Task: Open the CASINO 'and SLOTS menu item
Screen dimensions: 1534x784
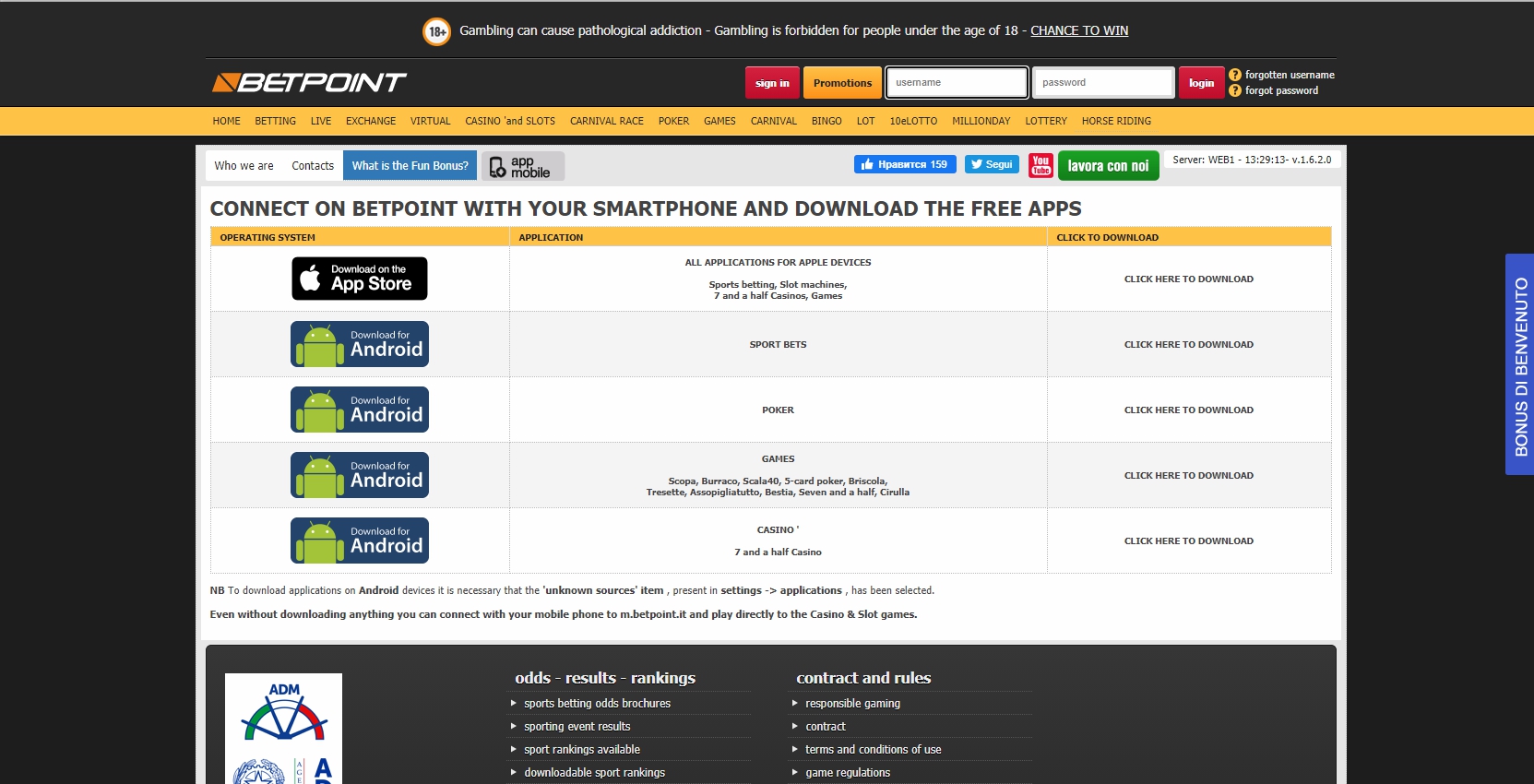Action: pos(510,121)
